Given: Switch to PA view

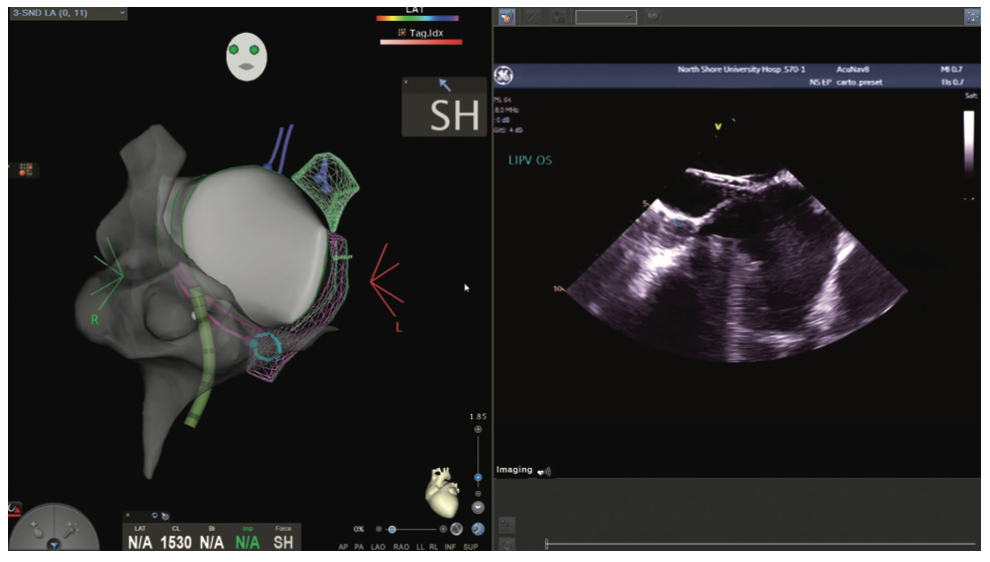Looking at the screenshot, I should [359, 547].
